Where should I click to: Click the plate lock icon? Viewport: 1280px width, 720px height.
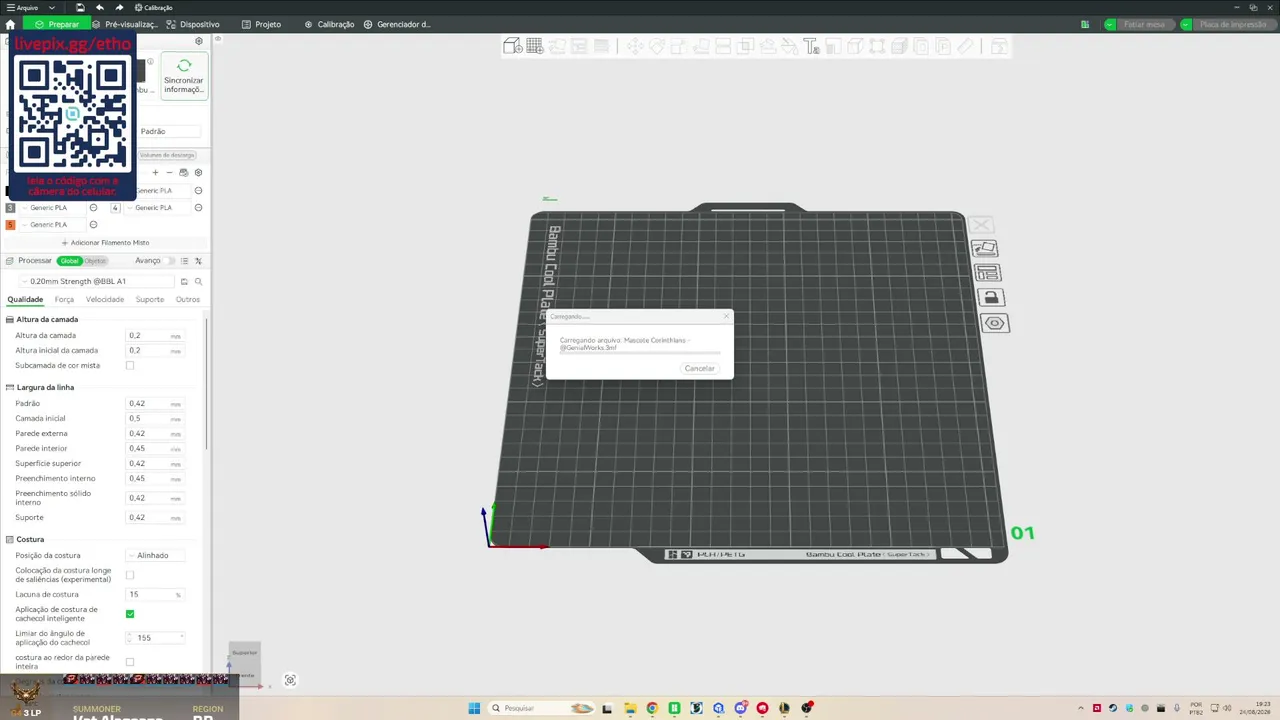point(990,298)
